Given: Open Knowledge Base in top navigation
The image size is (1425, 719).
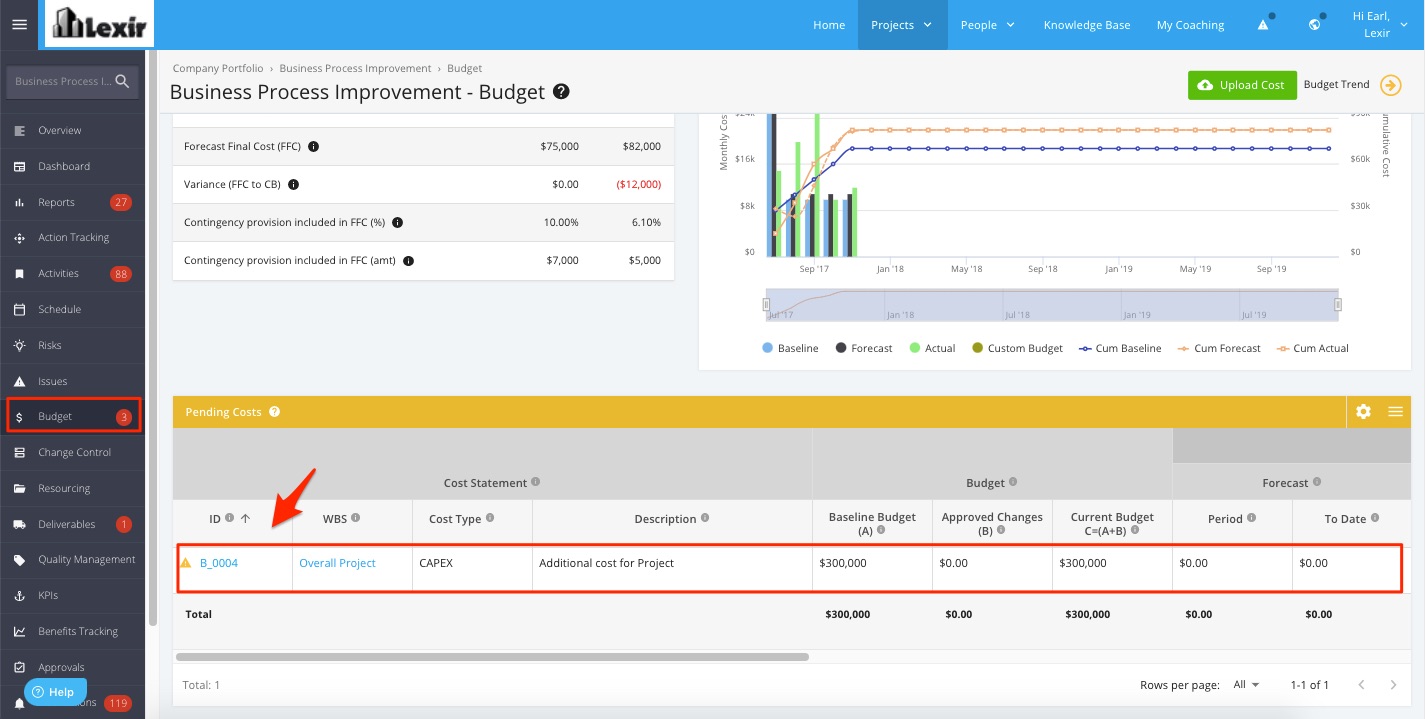Looking at the screenshot, I should point(1087,25).
